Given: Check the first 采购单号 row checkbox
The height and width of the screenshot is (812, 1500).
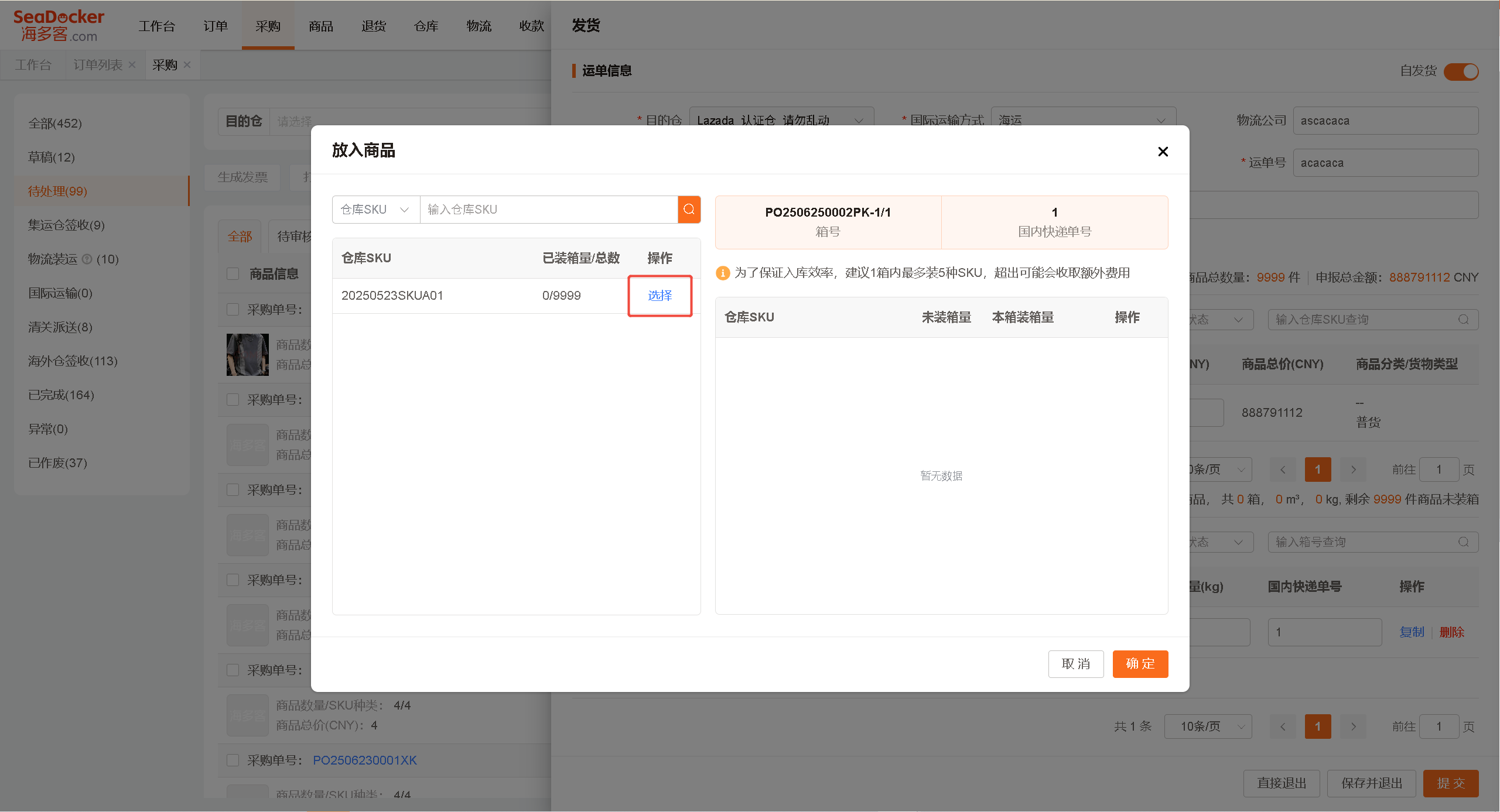Looking at the screenshot, I should [x=233, y=310].
